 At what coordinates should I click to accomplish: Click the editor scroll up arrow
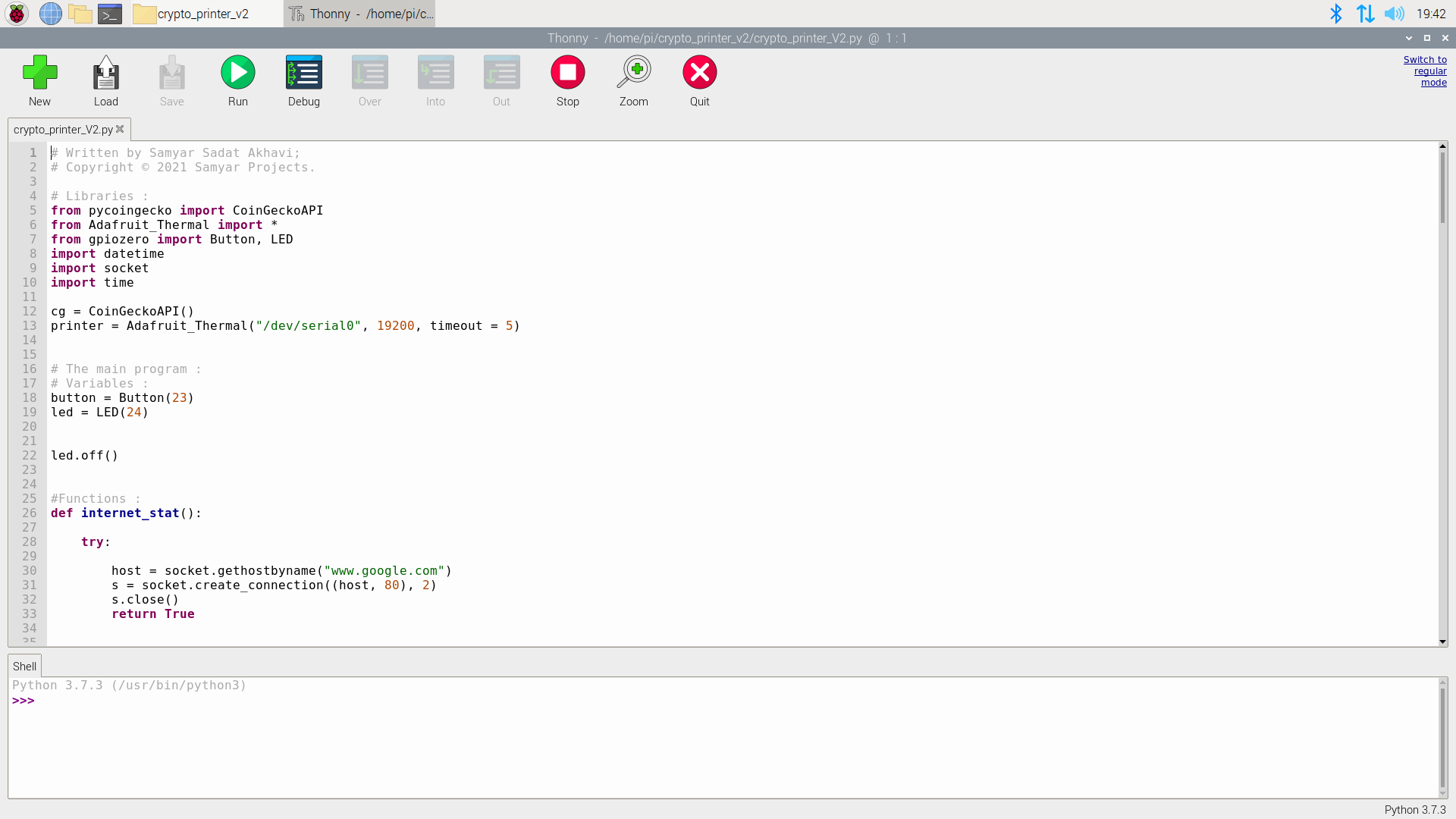click(x=1442, y=146)
